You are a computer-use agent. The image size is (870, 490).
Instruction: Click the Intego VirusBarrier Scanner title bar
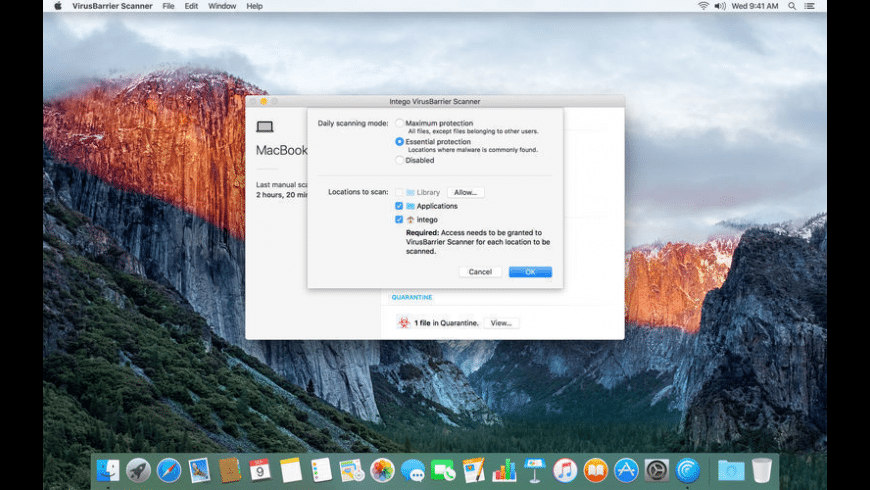point(435,101)
